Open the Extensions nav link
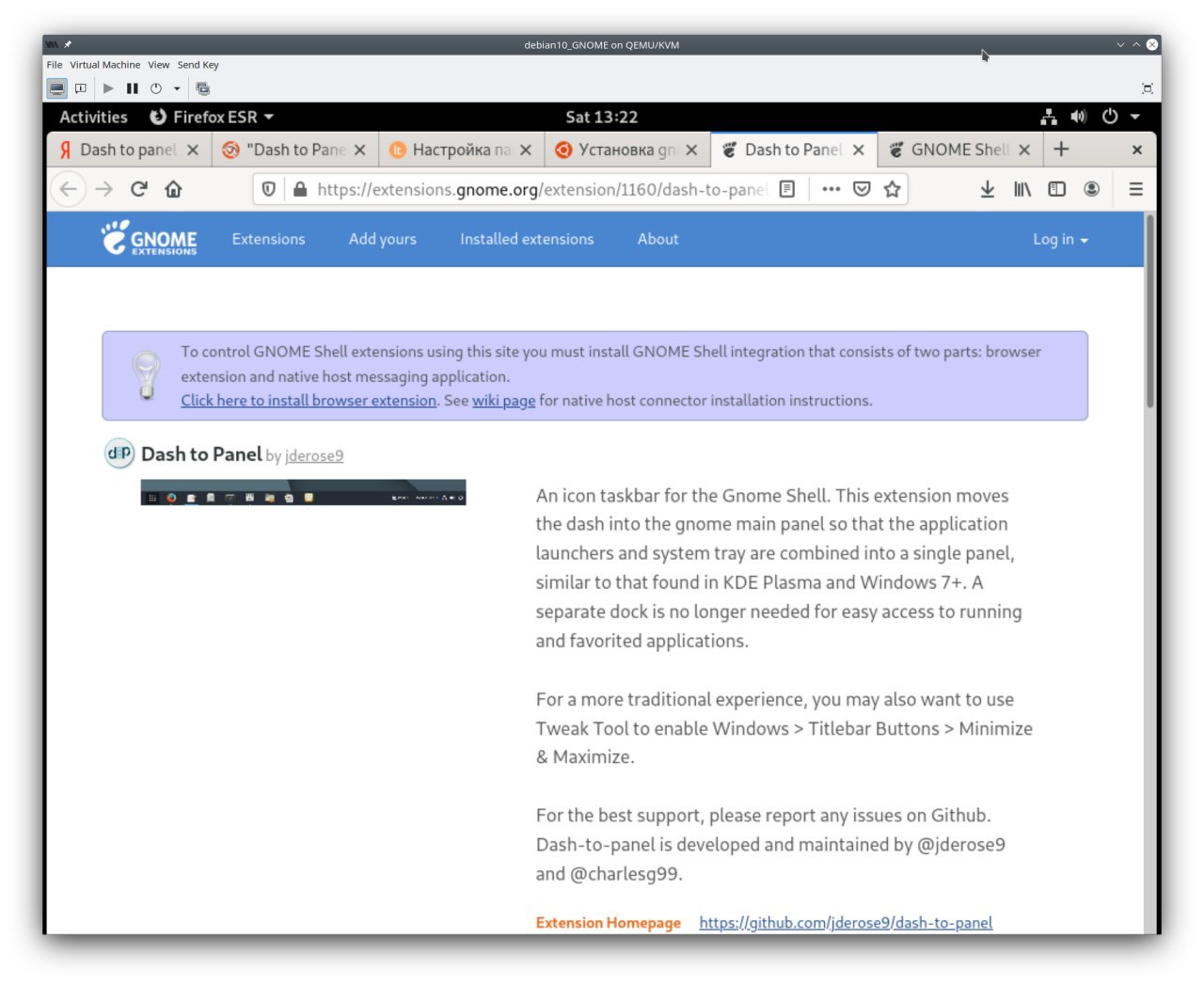 (x=269, y=239)
